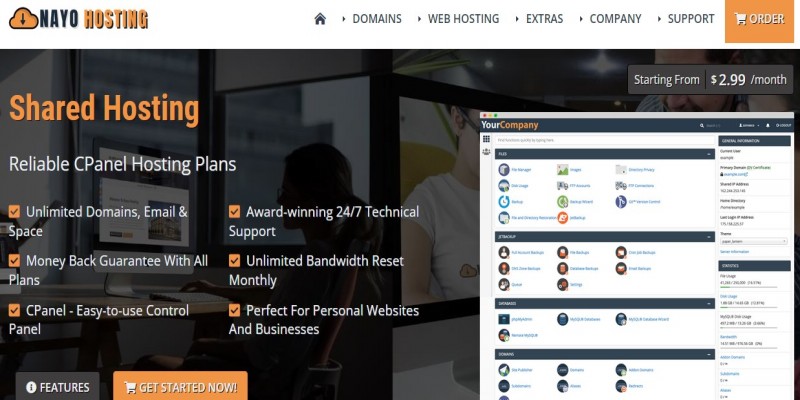Open the Images icon in cPanel
Screen dimensions: 800x400
[562, 169]
